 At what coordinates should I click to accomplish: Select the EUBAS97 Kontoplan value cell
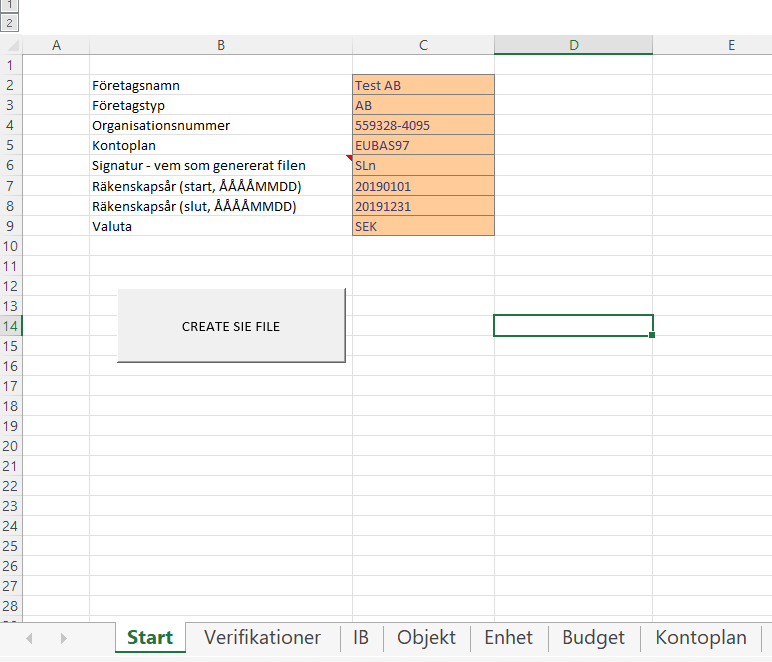click(x=423, y=146)
